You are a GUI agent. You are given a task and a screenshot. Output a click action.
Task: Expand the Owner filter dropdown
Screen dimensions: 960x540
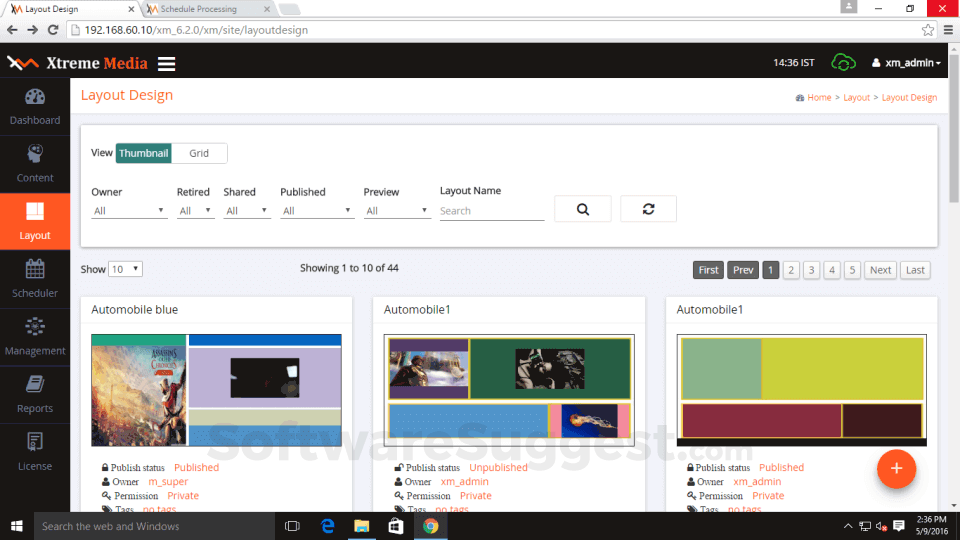129,211
